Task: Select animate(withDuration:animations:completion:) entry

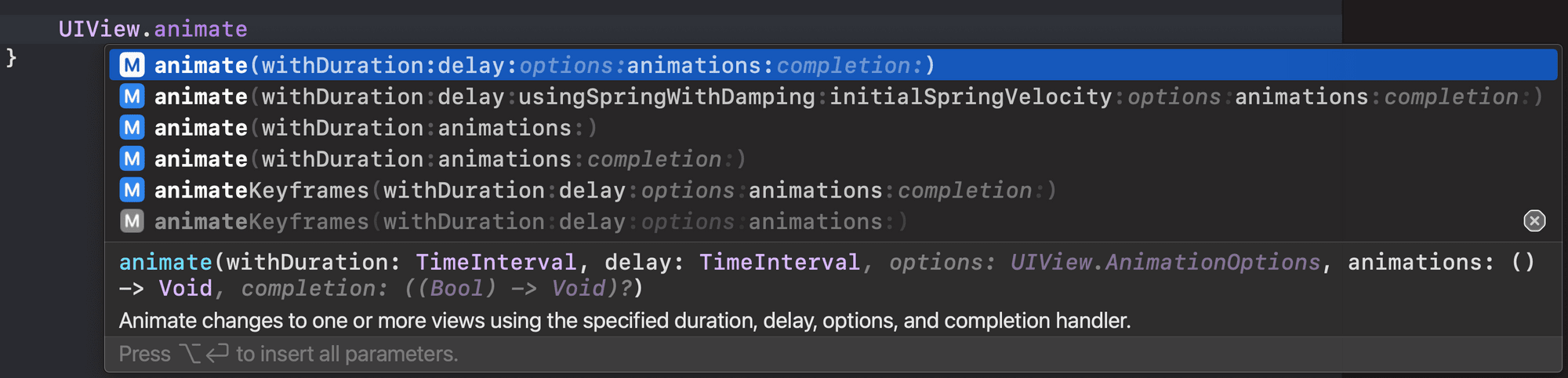Action: tap(833, 159)
